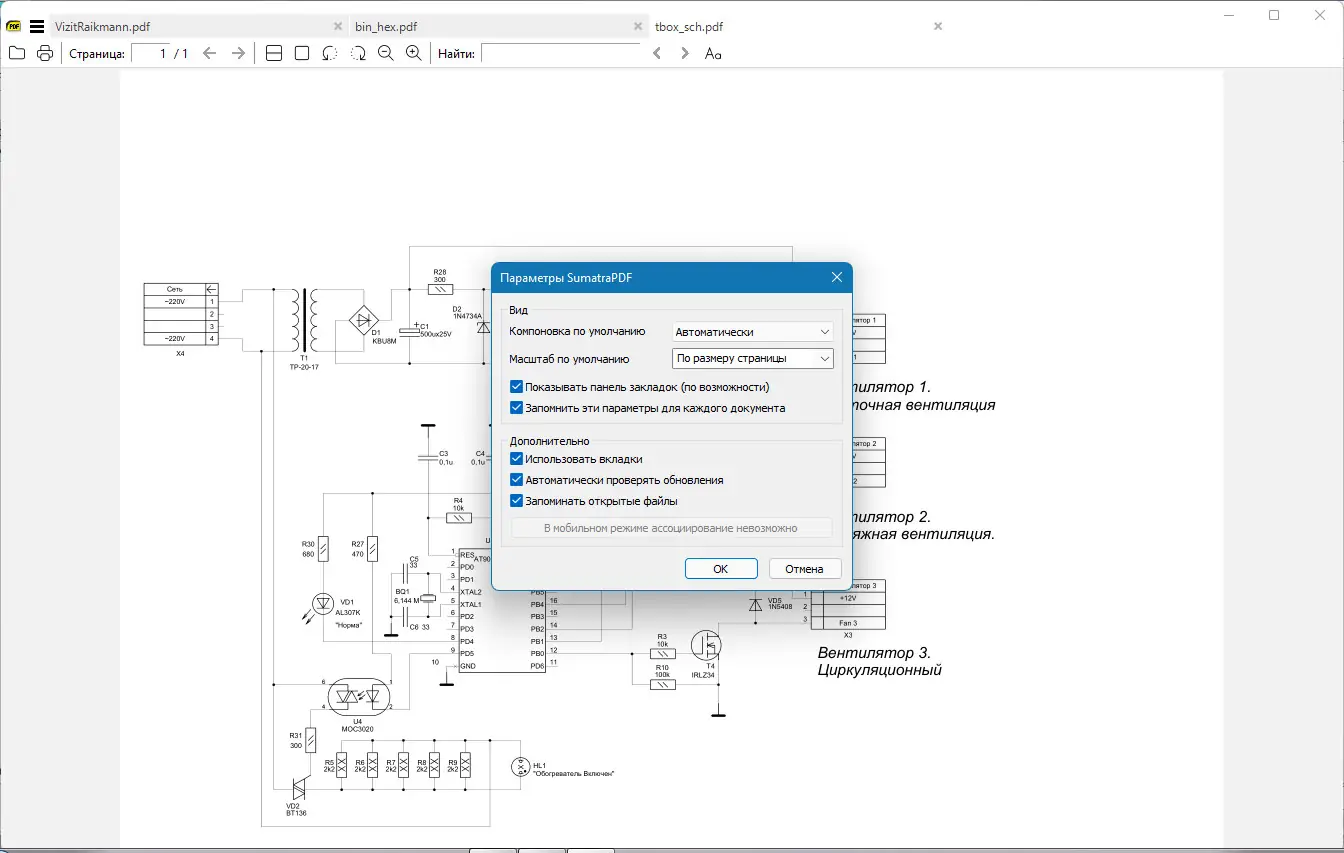
Task: Switch to the VizitRaikmann.pdf tab
Action: pos(198,27)
